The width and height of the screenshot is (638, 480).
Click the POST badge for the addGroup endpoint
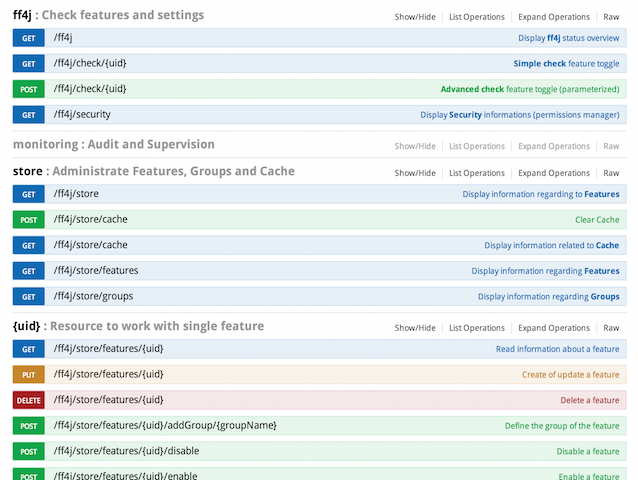[x=28, y=426]
